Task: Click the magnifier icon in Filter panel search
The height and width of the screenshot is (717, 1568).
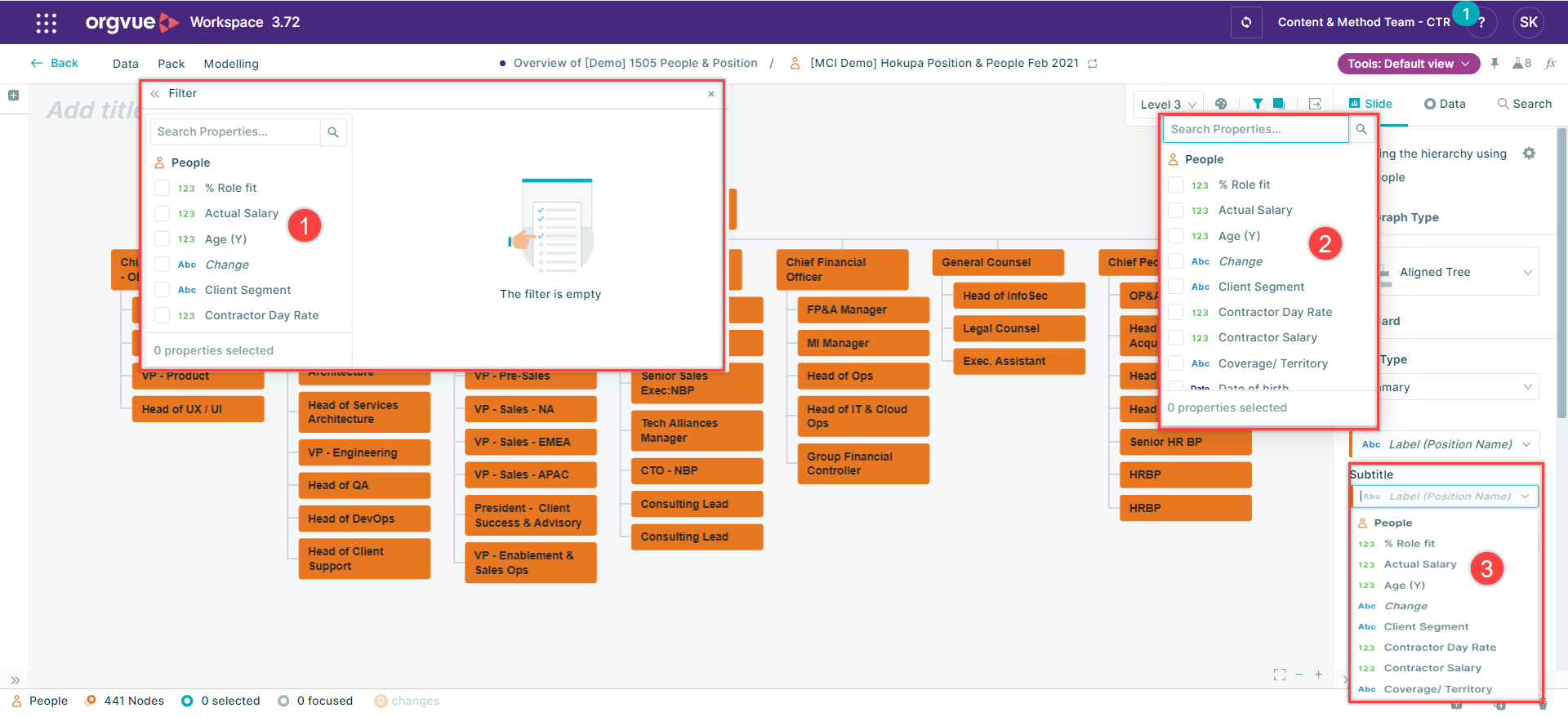Action: tap(333, 131)
